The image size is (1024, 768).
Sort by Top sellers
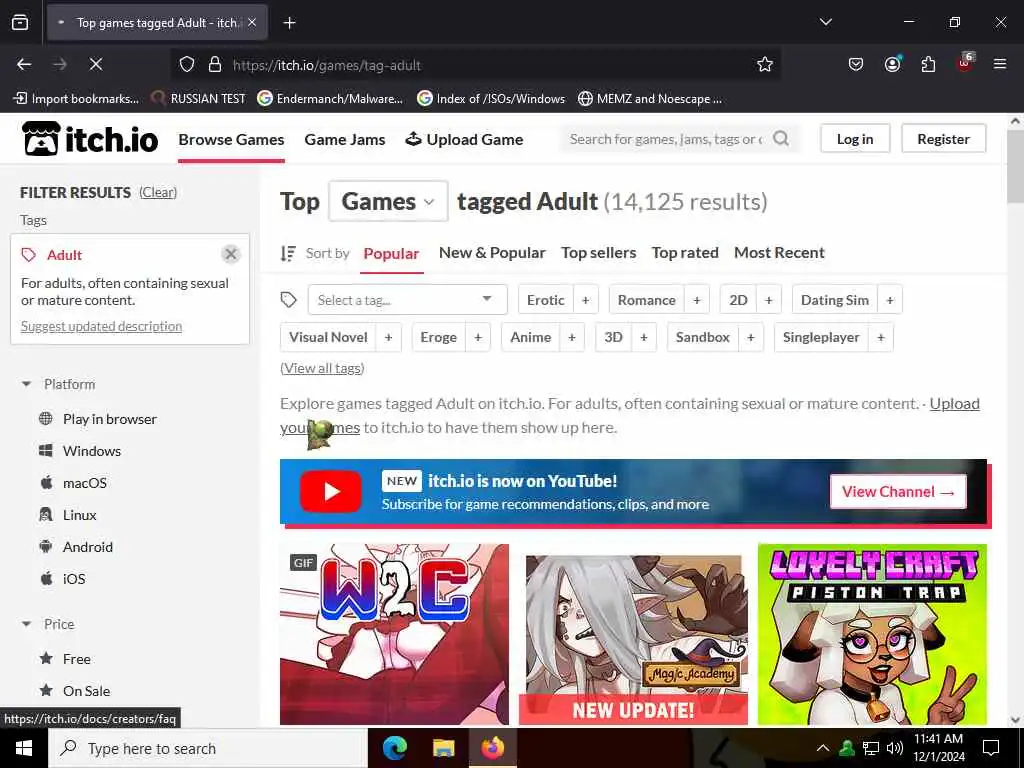click(598, 252)
